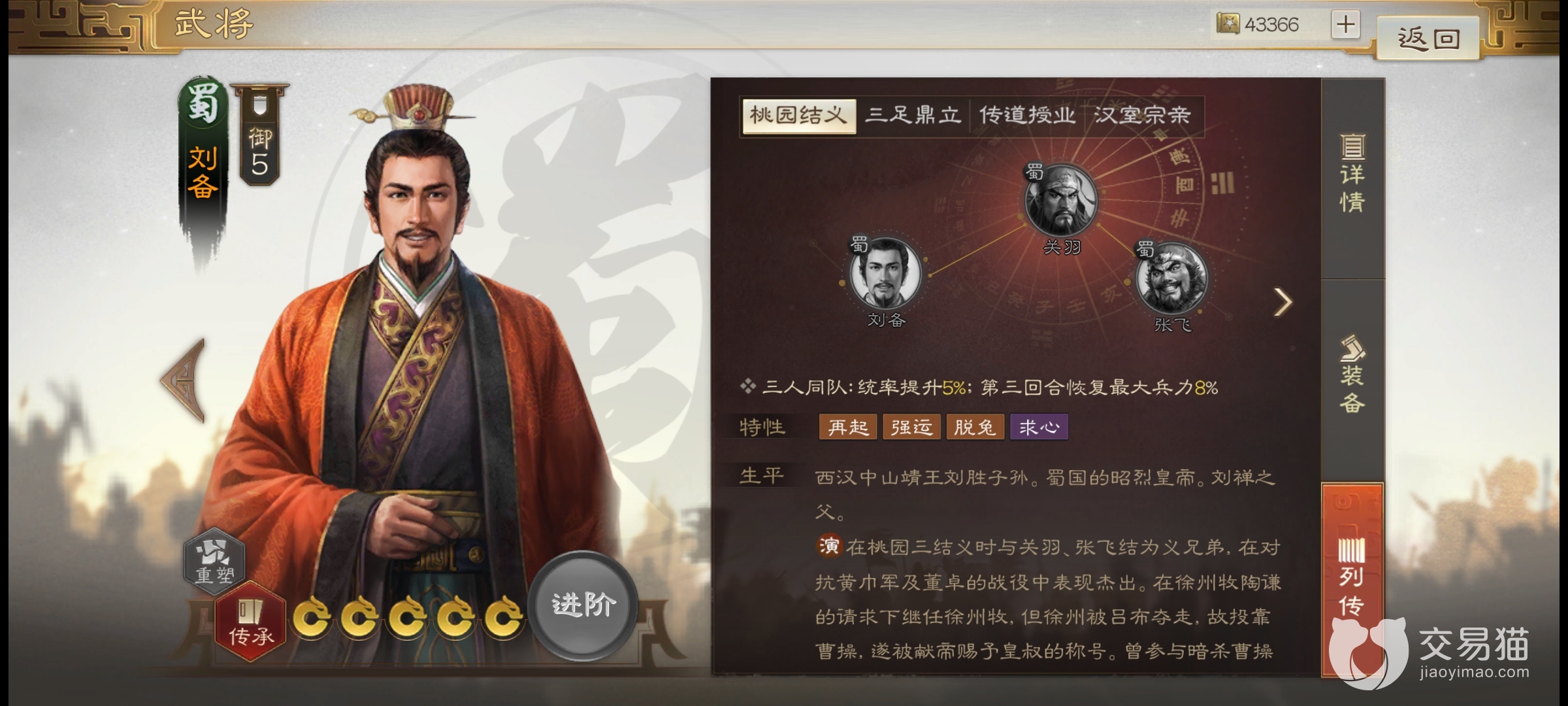This screenshot has width=1568, height=706.
Task: Open the 汉室宗亲 bond tab
Action: click(1142, 116)
